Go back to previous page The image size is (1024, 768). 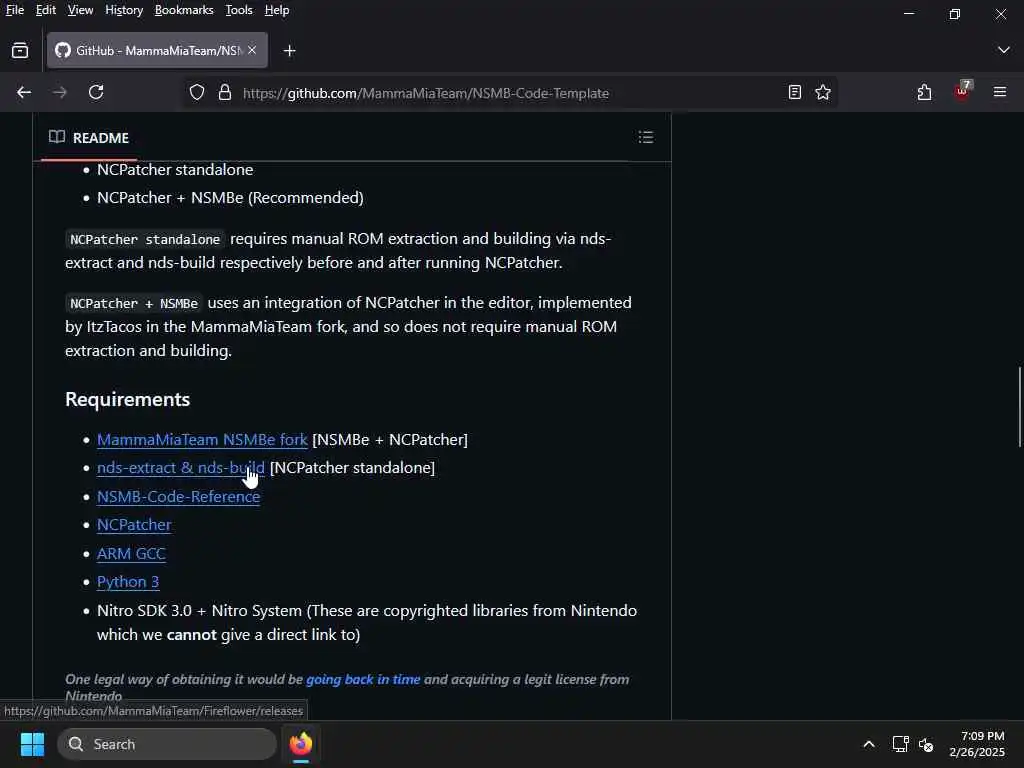(24, 92)
